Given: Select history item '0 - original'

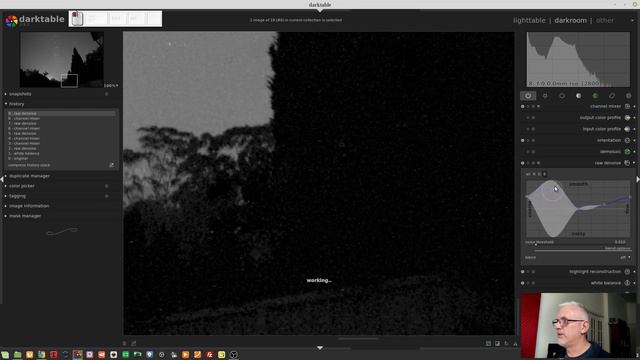Looking at the screenshot, I should click(x=61, y=158).
